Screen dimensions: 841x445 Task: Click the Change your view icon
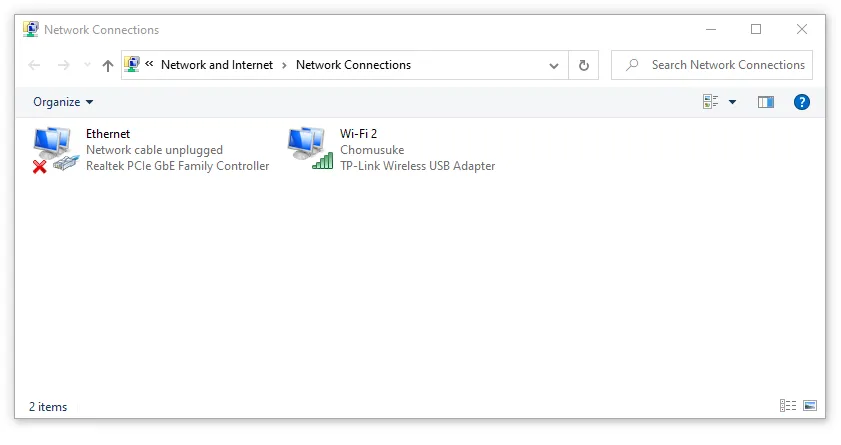pyautogui.click(x=710, y=102)
